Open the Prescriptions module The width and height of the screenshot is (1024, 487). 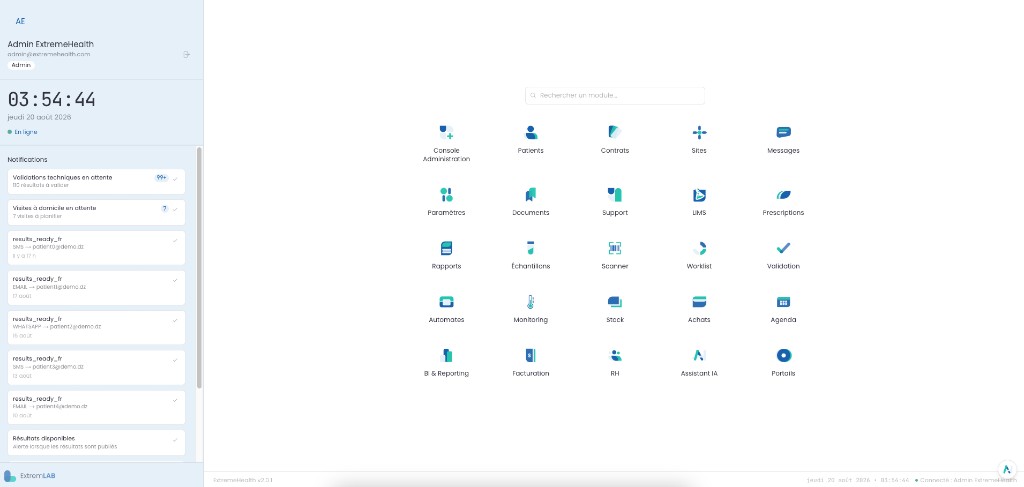783,201
